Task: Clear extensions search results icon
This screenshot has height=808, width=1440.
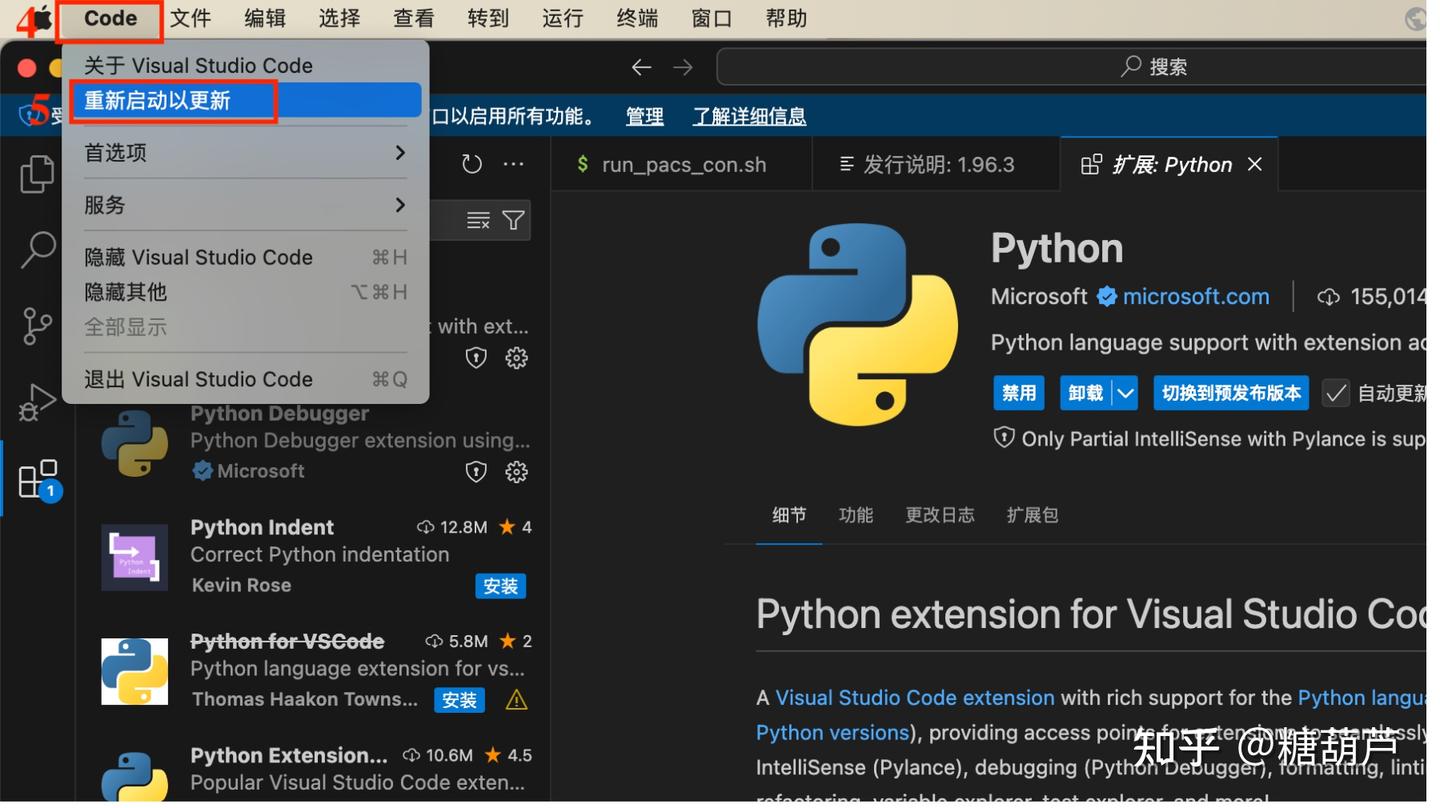Action: pyautogui.click(x=478, y=220)
